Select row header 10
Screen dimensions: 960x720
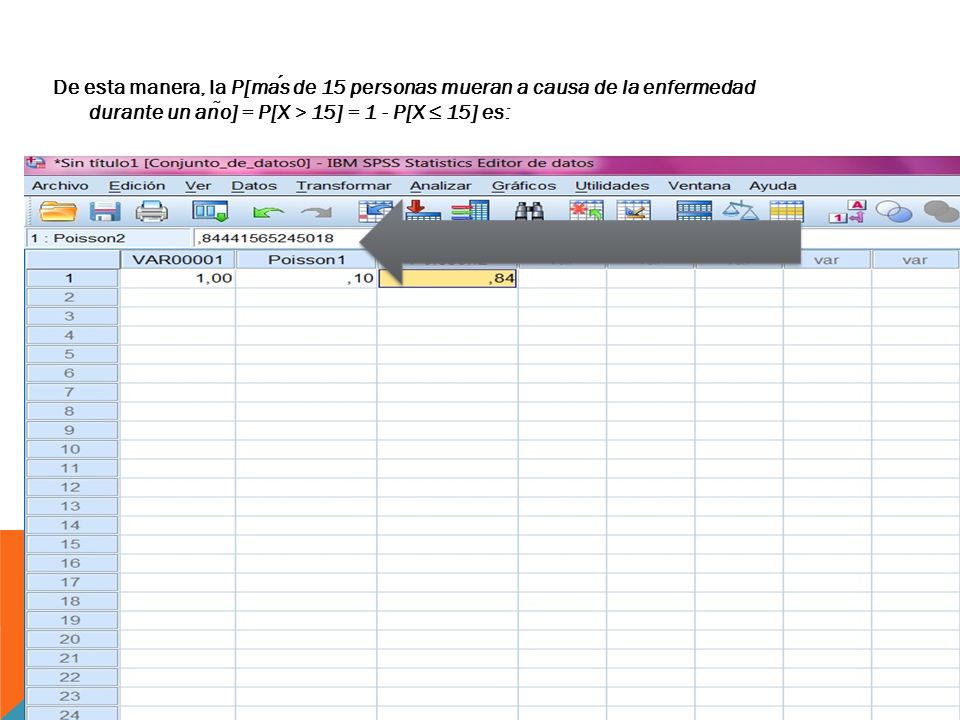(72, 449)
